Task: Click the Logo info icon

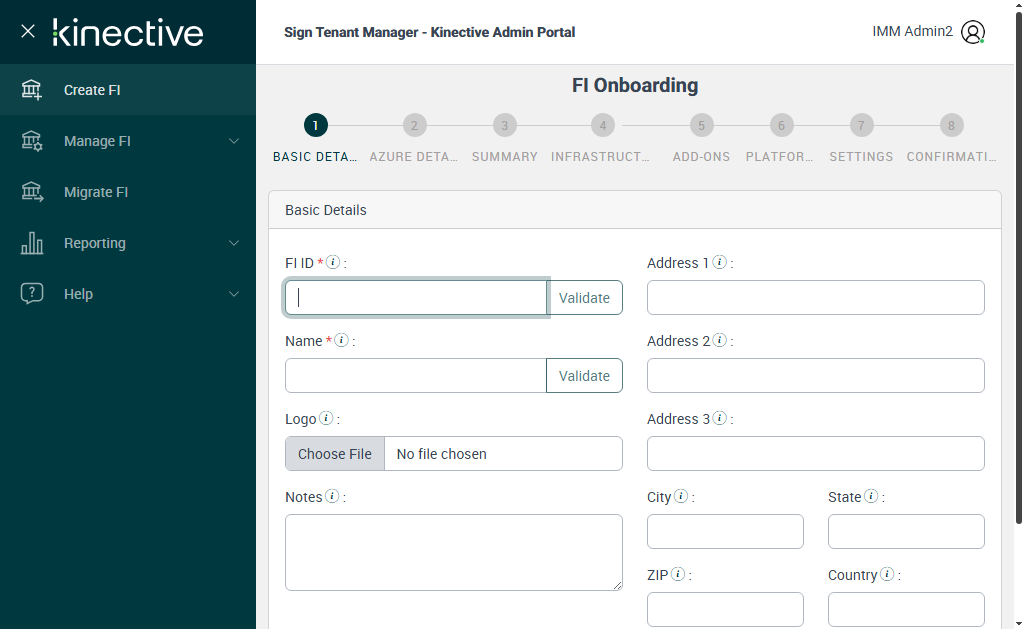Action: point(326,418)
